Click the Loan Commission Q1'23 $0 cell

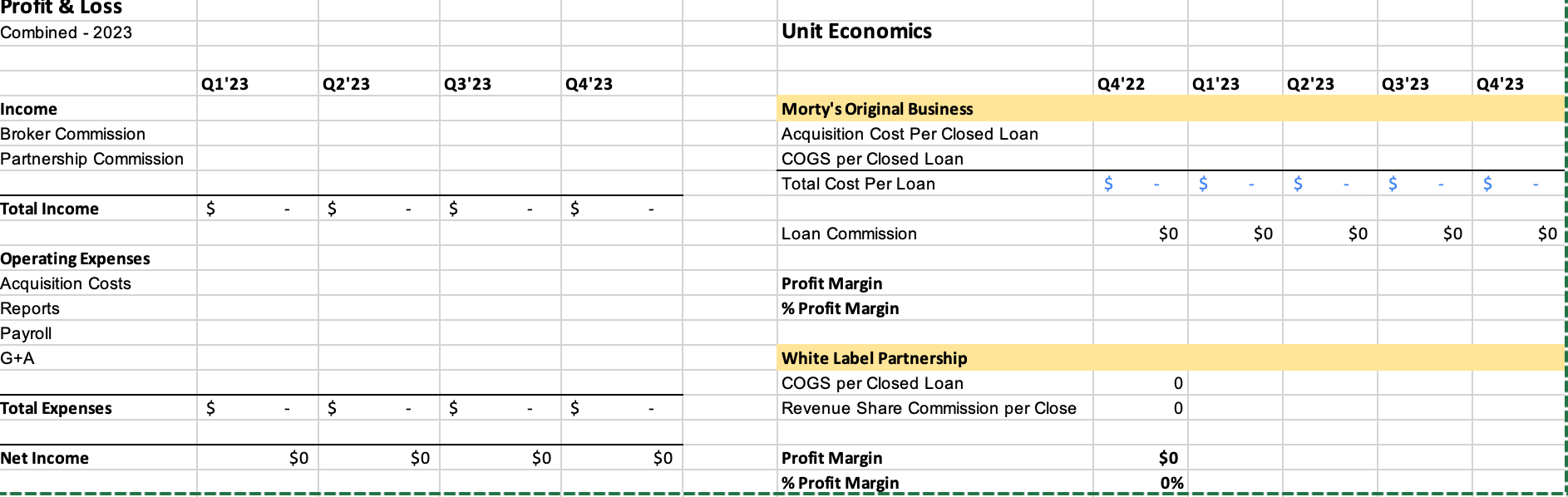click(x=1235, y=234)
